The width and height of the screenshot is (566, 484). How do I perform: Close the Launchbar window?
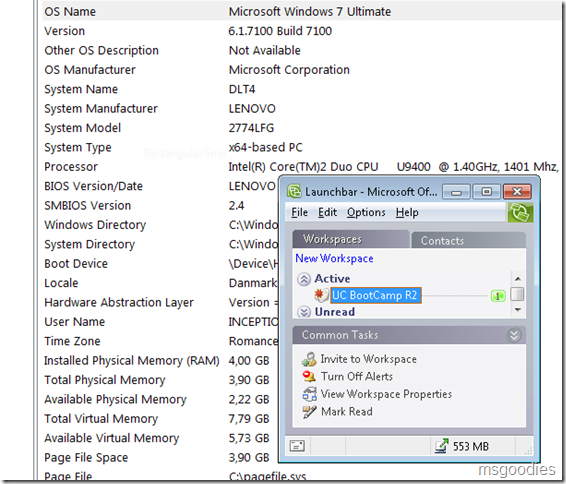pyautogui.click(x=517, y=192)
